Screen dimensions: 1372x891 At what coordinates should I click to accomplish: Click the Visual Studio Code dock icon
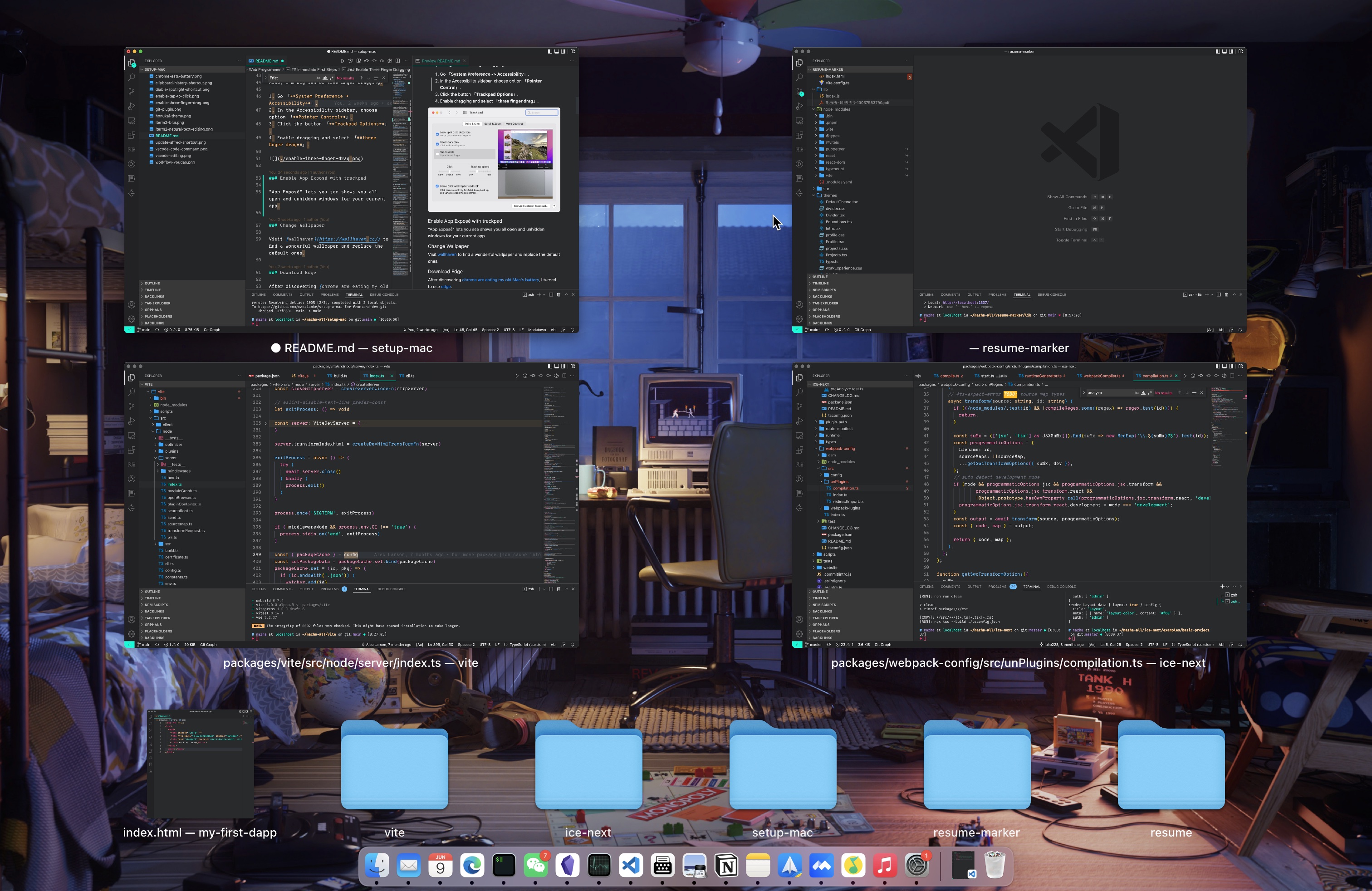(631, 865)
